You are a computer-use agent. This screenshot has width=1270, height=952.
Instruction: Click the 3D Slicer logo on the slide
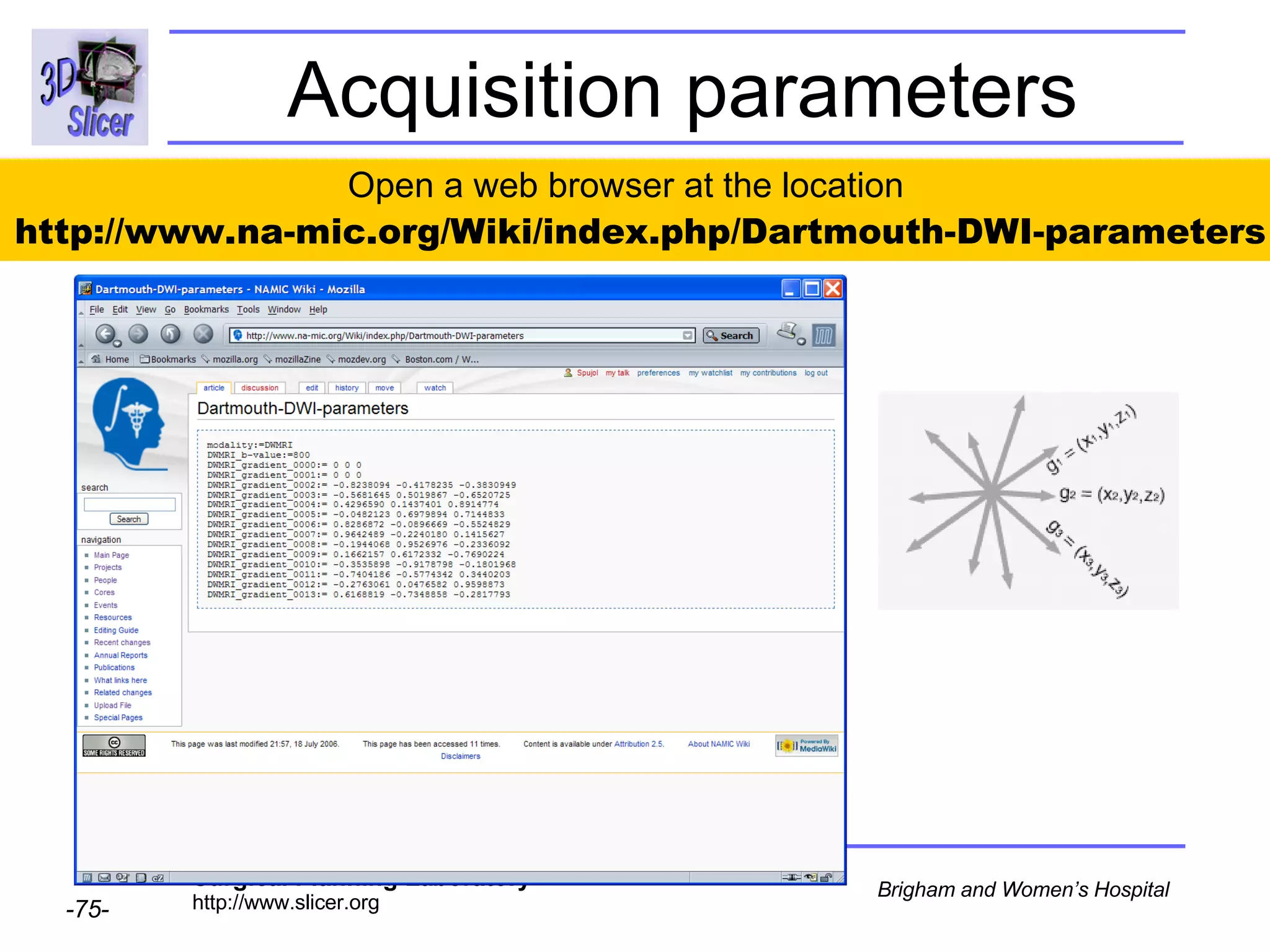(x=90, y=87)
